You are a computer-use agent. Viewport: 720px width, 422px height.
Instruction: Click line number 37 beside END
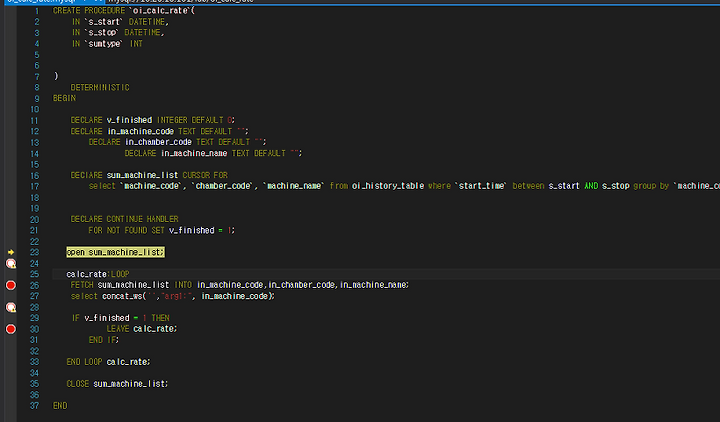tap(34, 406)
